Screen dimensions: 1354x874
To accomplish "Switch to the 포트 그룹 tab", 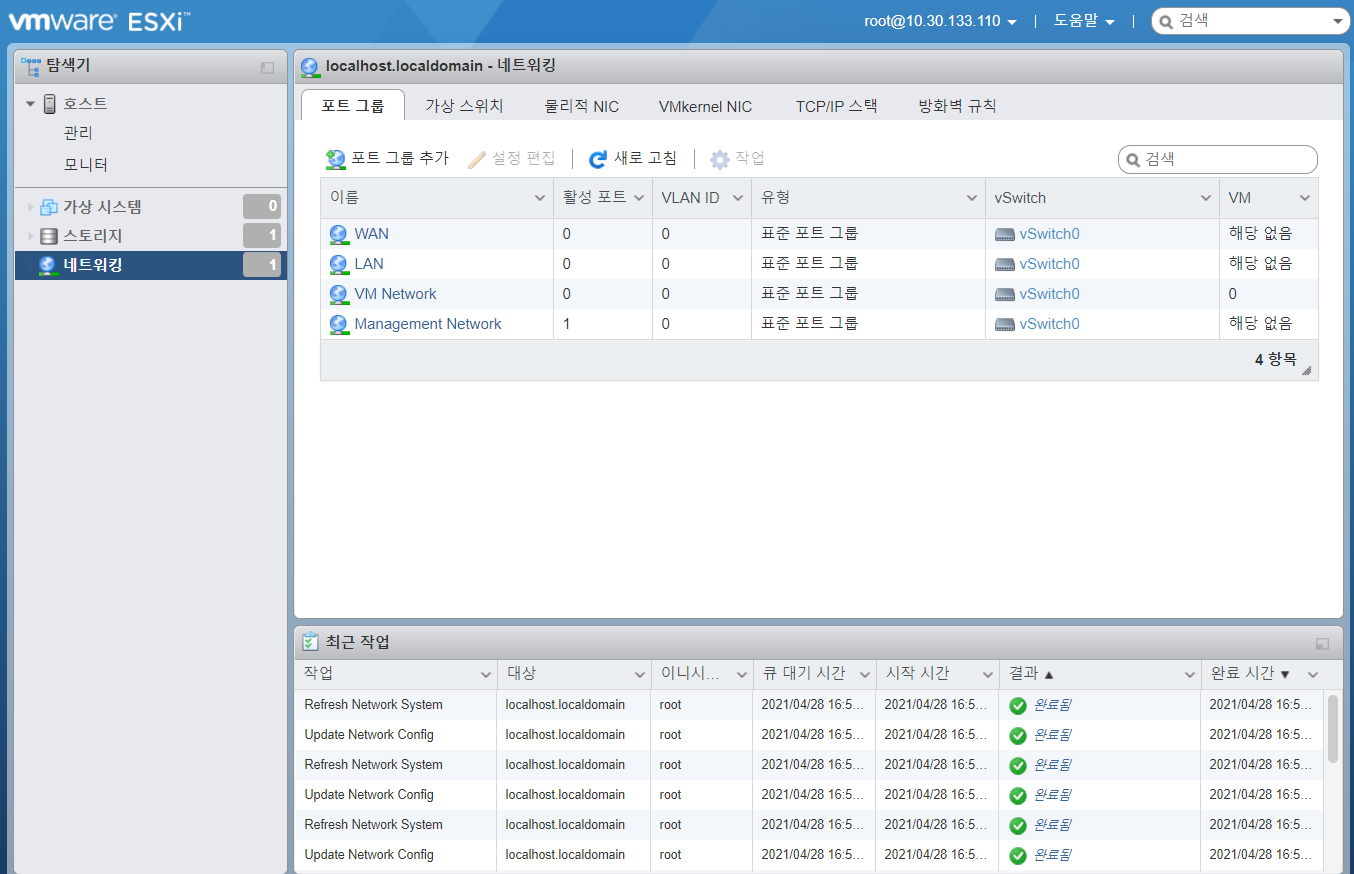I will coord(352,105).
